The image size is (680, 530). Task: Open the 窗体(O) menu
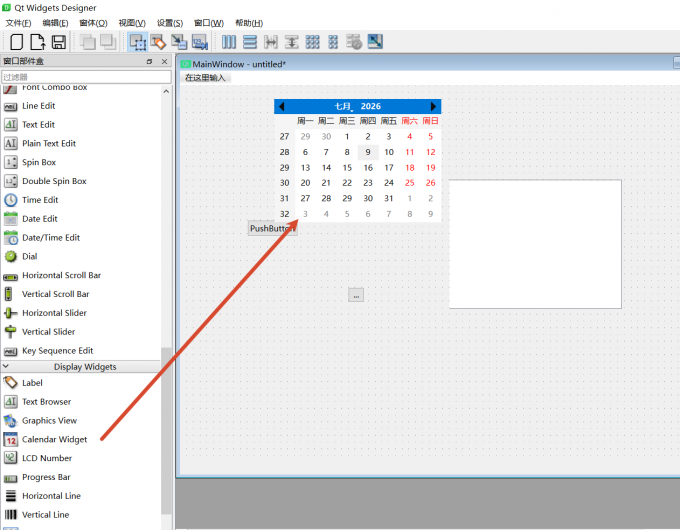93,23
